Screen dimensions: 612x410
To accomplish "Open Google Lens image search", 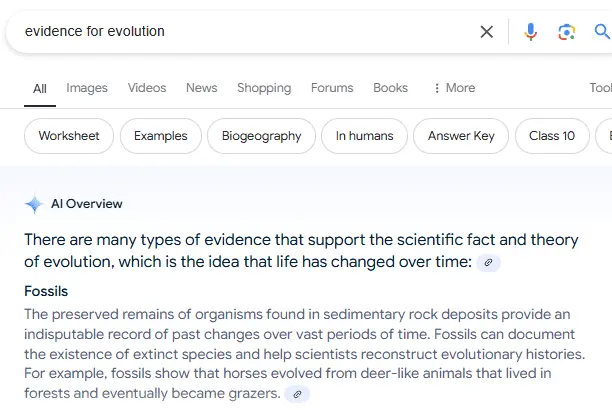I will pyautogui.click(x=567, y=32).
